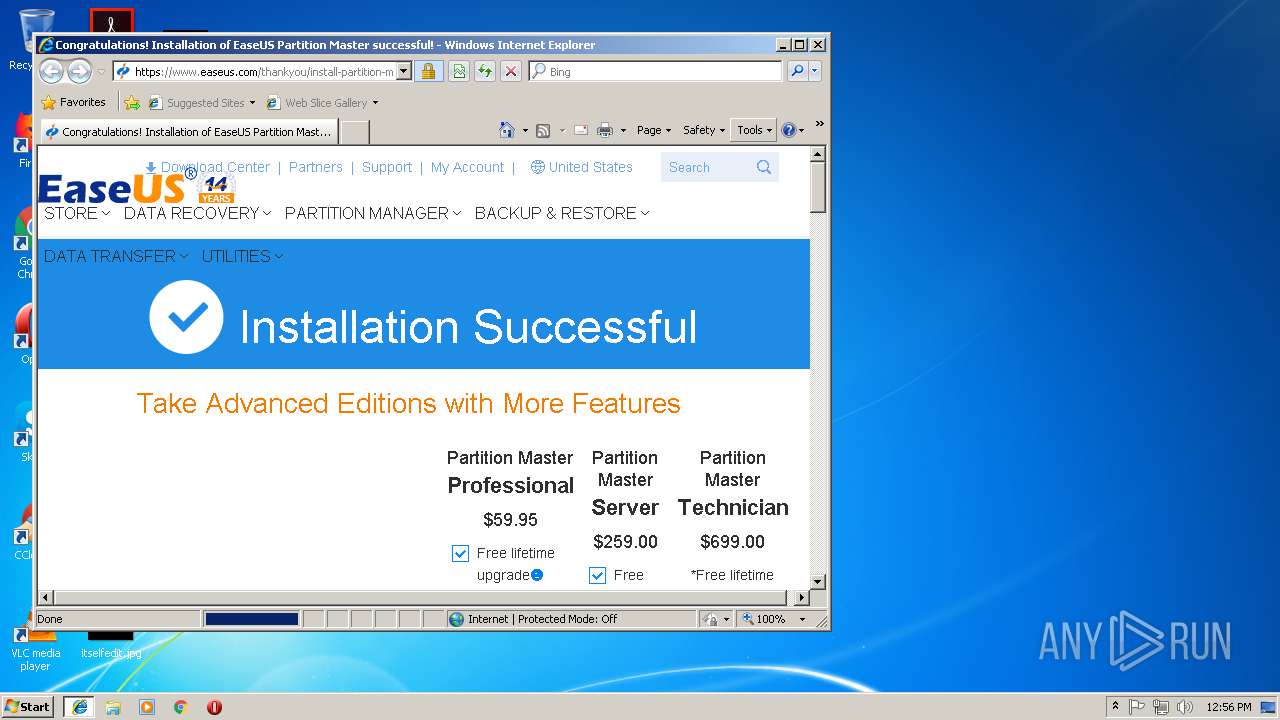Screen dimensions: 1280x720
Task: Toggle Compatibility View broken-page icon
Action: coord(459,71)
